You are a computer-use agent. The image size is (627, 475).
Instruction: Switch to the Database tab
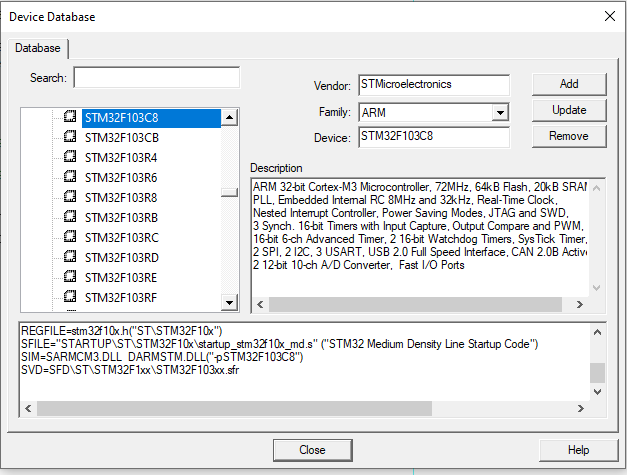pyautogui.click(x=38, y=48)
